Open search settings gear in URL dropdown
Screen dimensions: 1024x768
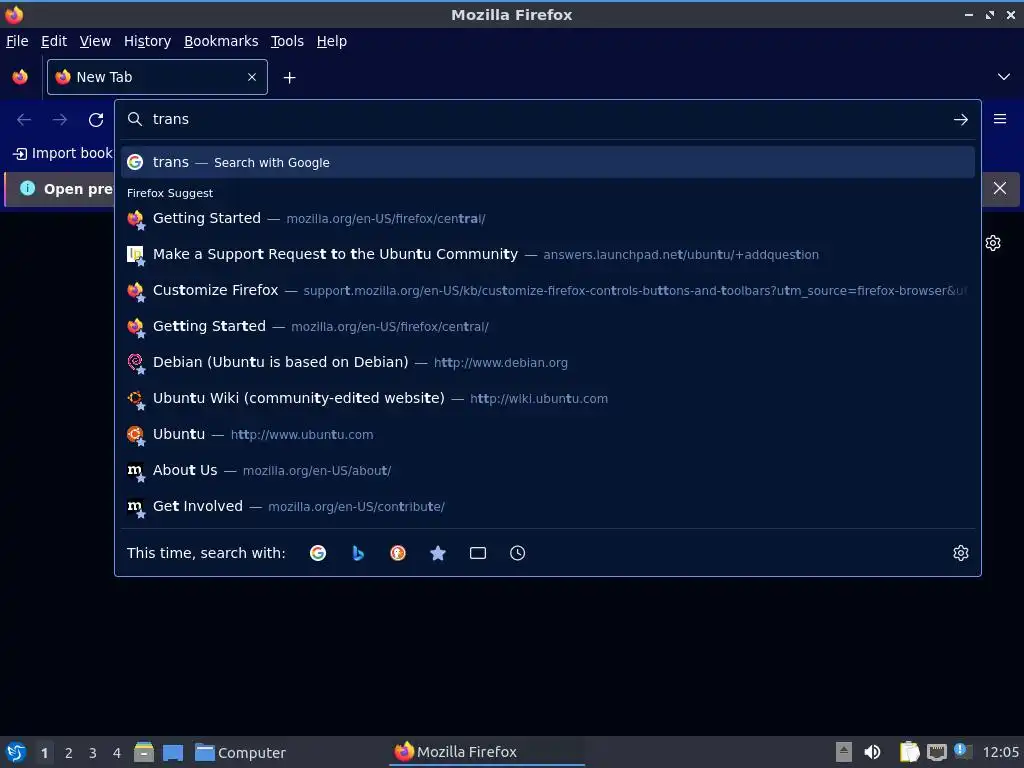[960, 553]
